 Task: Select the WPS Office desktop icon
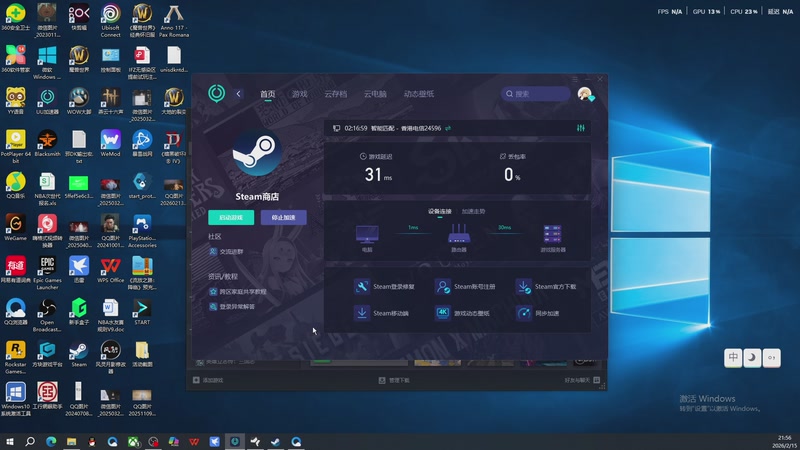coord(110,269)
